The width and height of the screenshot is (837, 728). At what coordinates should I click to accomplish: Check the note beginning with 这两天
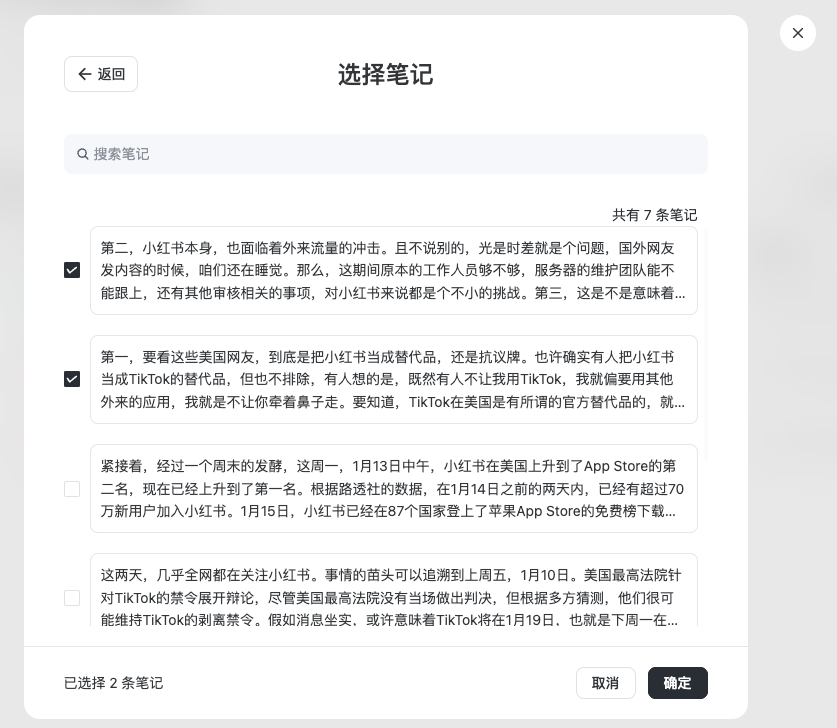(x=72, y=598)
